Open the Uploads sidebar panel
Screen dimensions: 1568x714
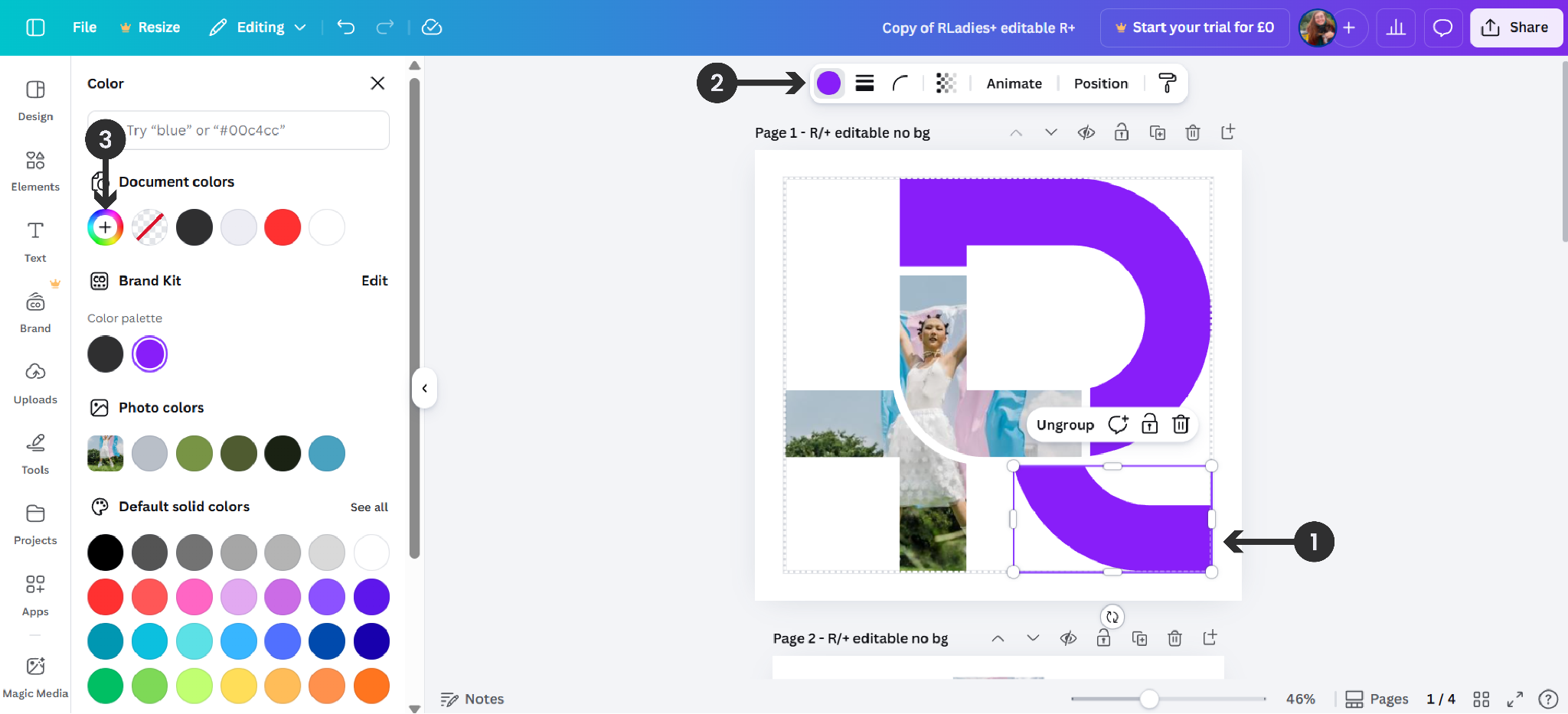[35, 383]
